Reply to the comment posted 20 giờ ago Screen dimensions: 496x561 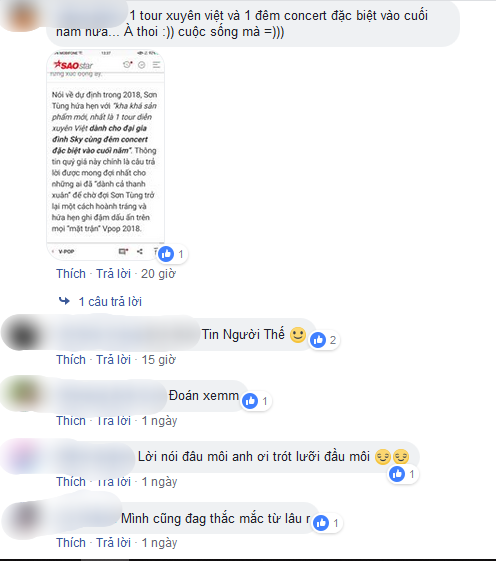pyautogui.click(x=113, y=274)
